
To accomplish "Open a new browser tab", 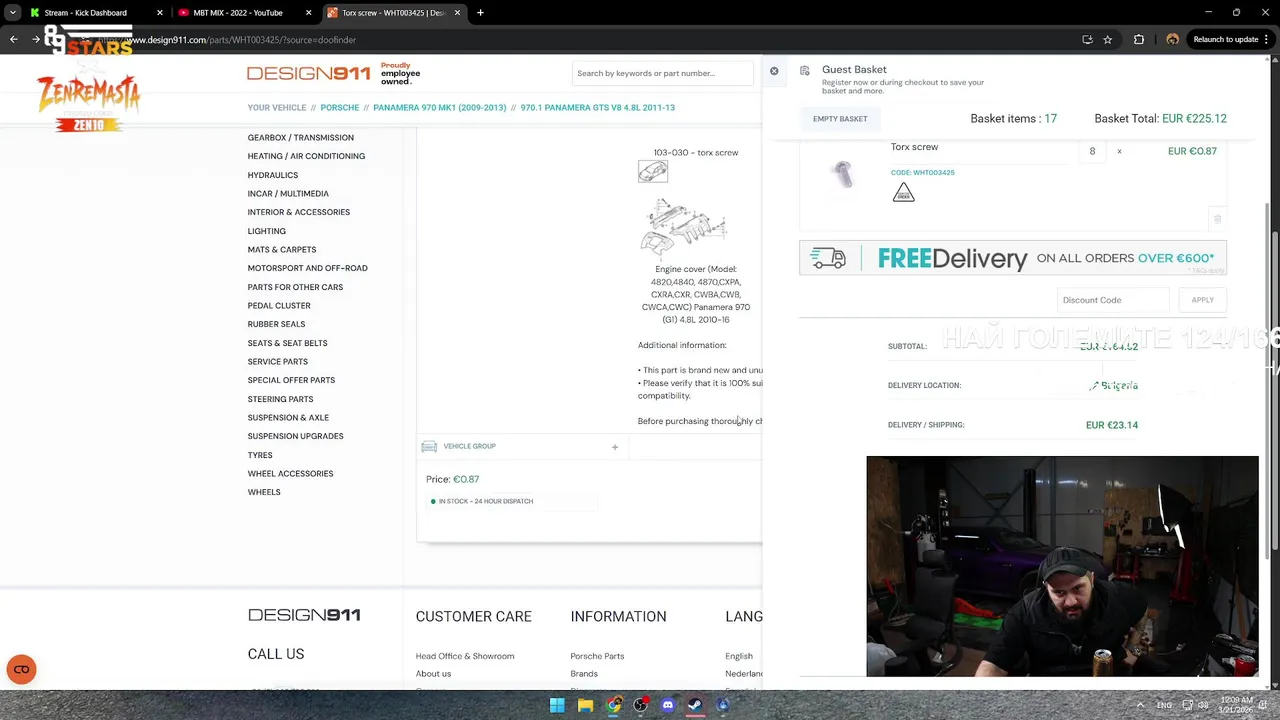I will [x=480, y=13].
